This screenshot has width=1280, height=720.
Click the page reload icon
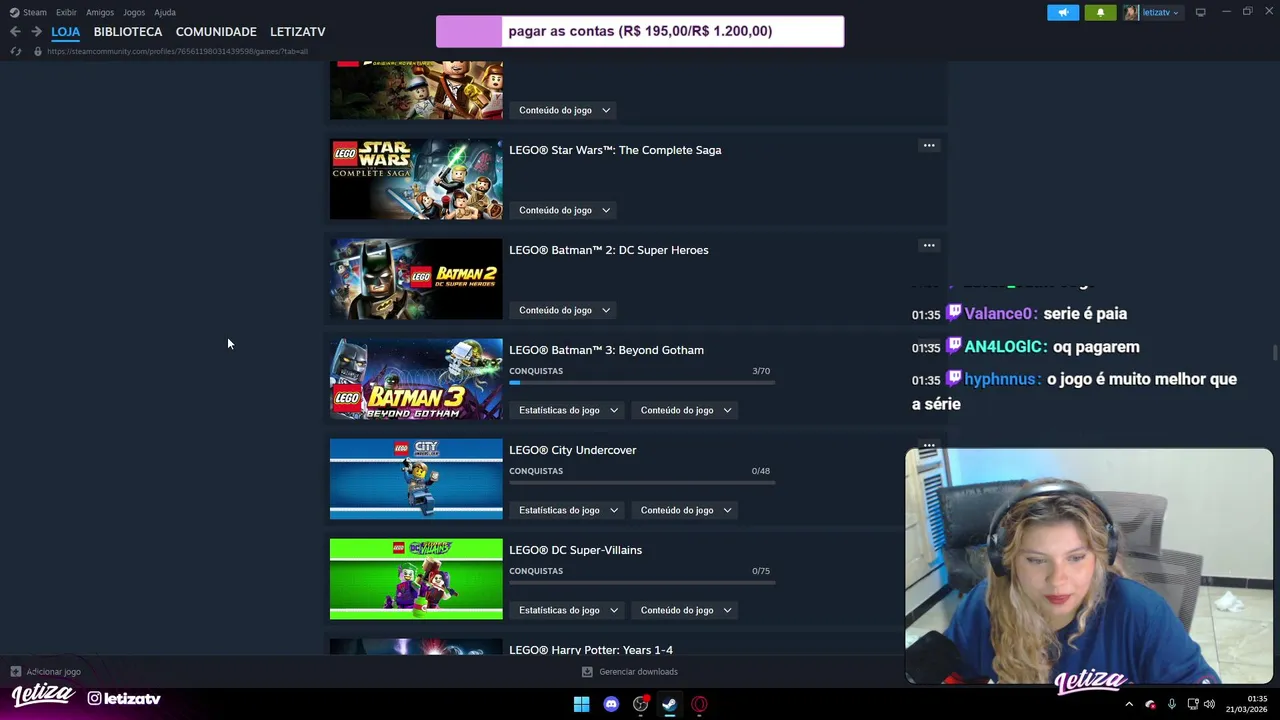click(x=16, y=51)
